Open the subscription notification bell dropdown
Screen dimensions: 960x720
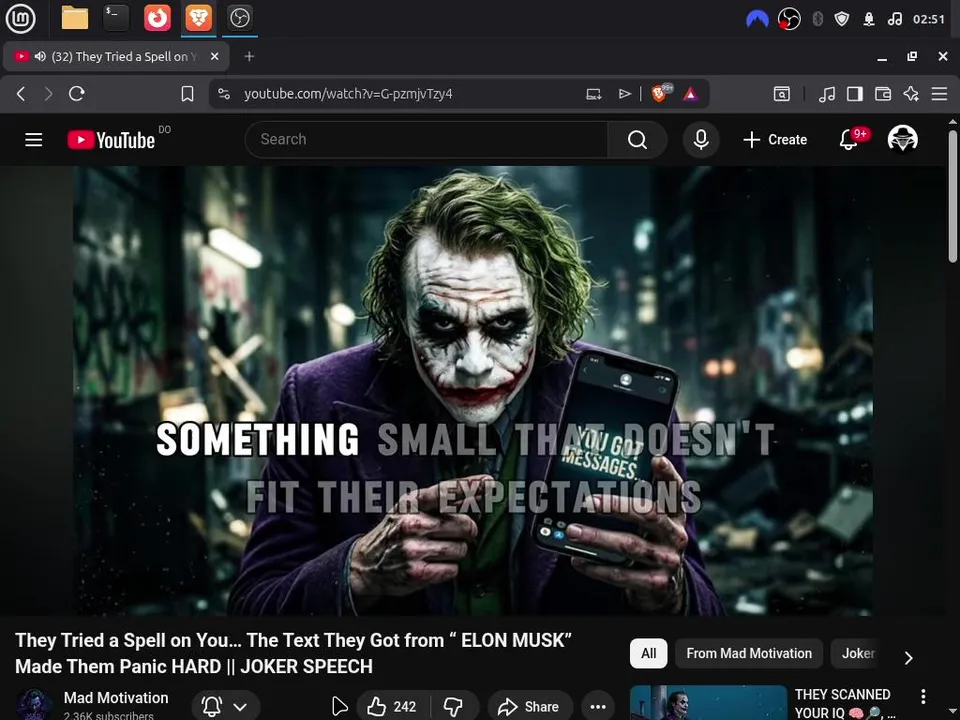pos(226,707)
